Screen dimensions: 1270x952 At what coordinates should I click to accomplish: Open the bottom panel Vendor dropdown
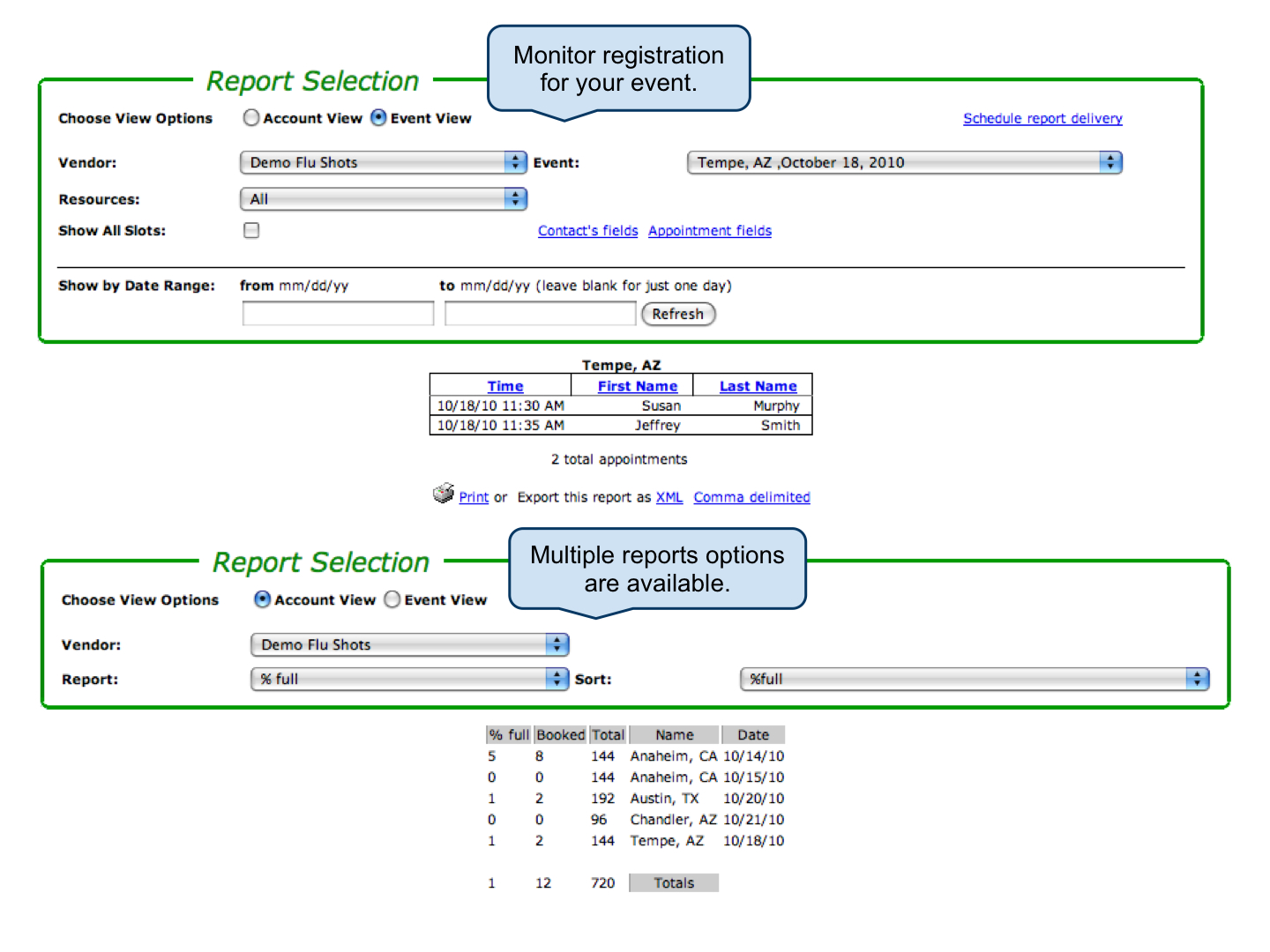click(410, 644)
